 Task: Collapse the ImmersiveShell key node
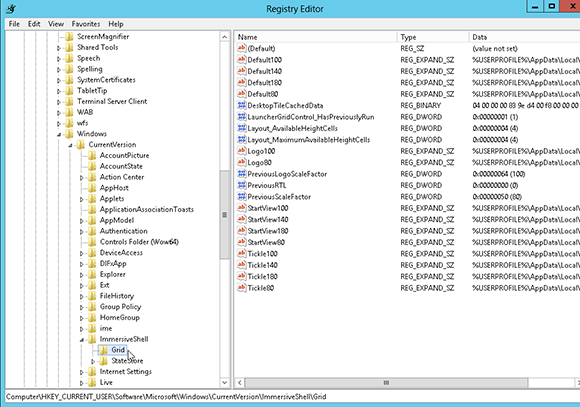point(82,340)
